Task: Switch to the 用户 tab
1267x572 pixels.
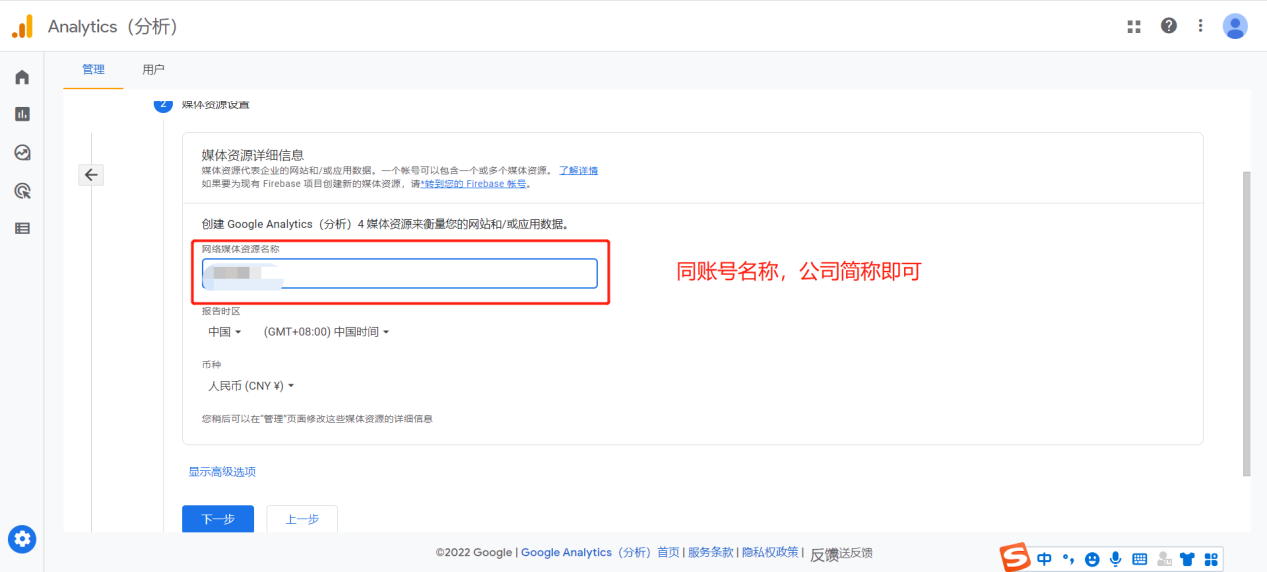Action: pos(153,70)
